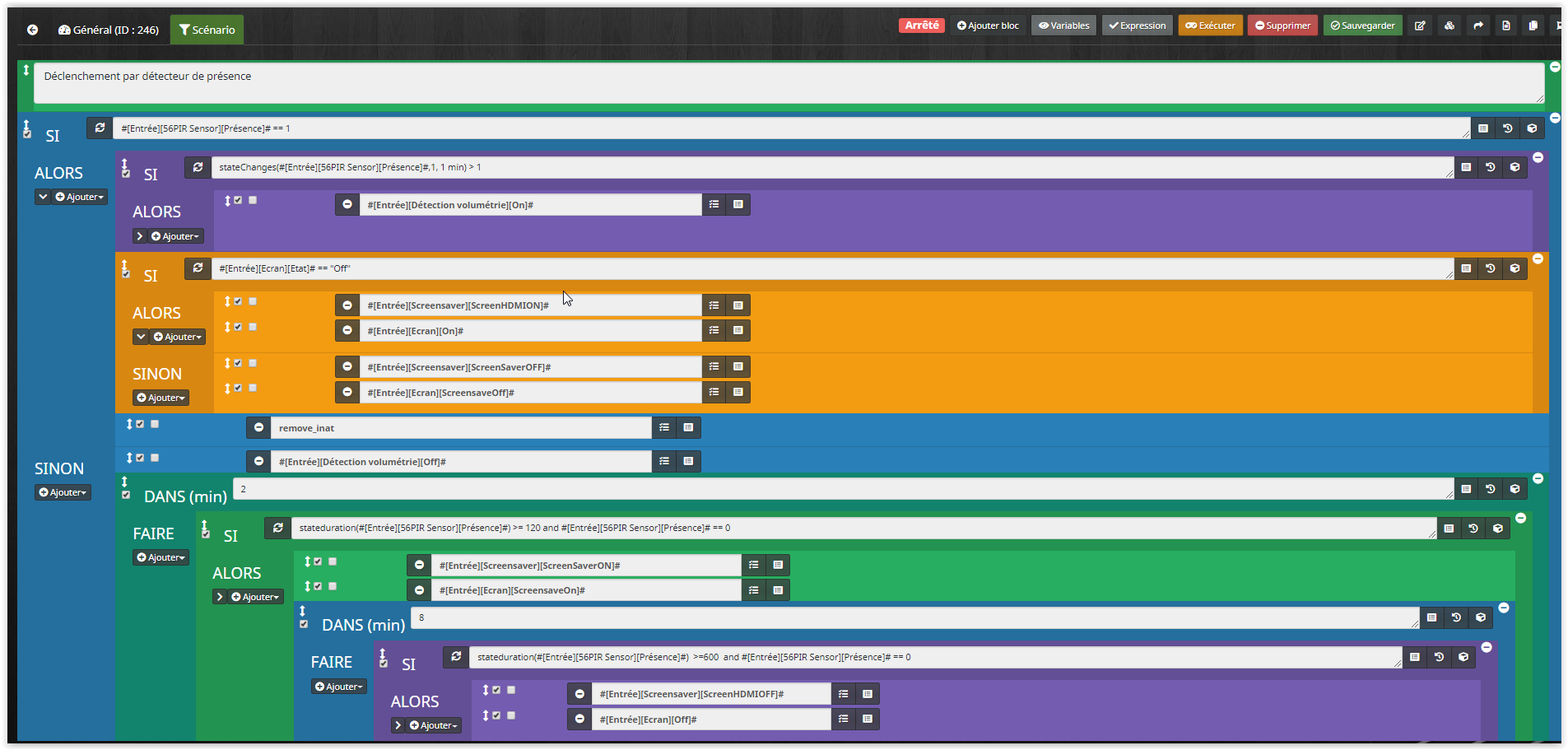
Task: Toggle the enabled checkbox for ScreenHDMION
Action: tap(238, 301)
